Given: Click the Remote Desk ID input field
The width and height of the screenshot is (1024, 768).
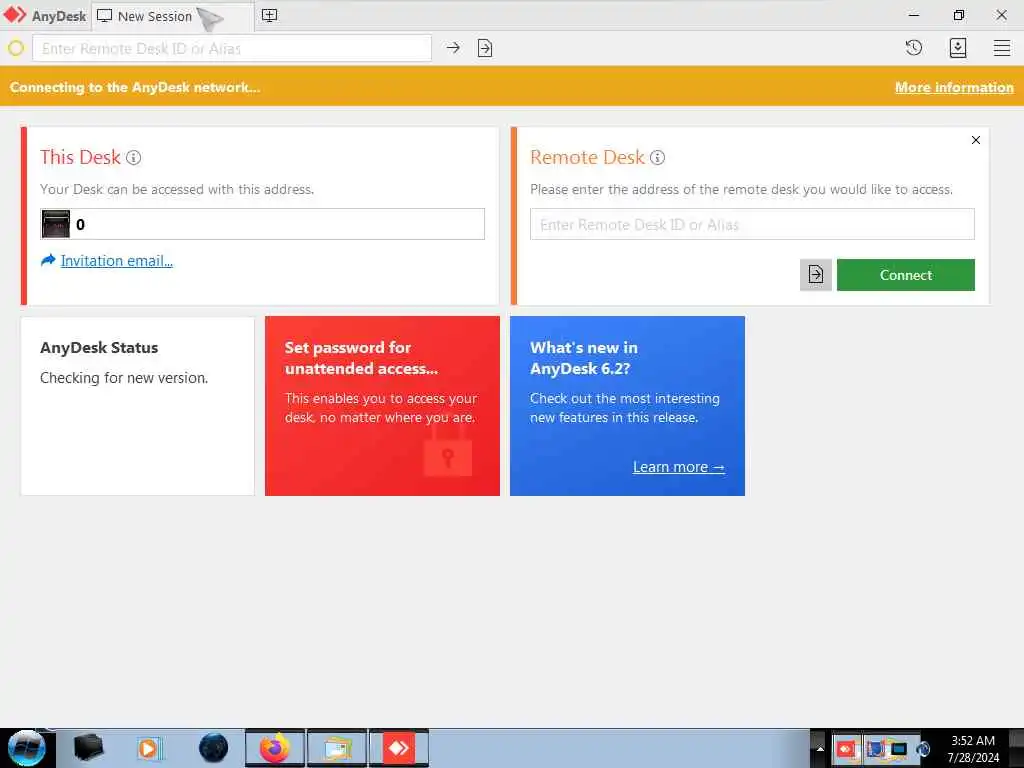Looking at the screenshot, I should [752, 224].
